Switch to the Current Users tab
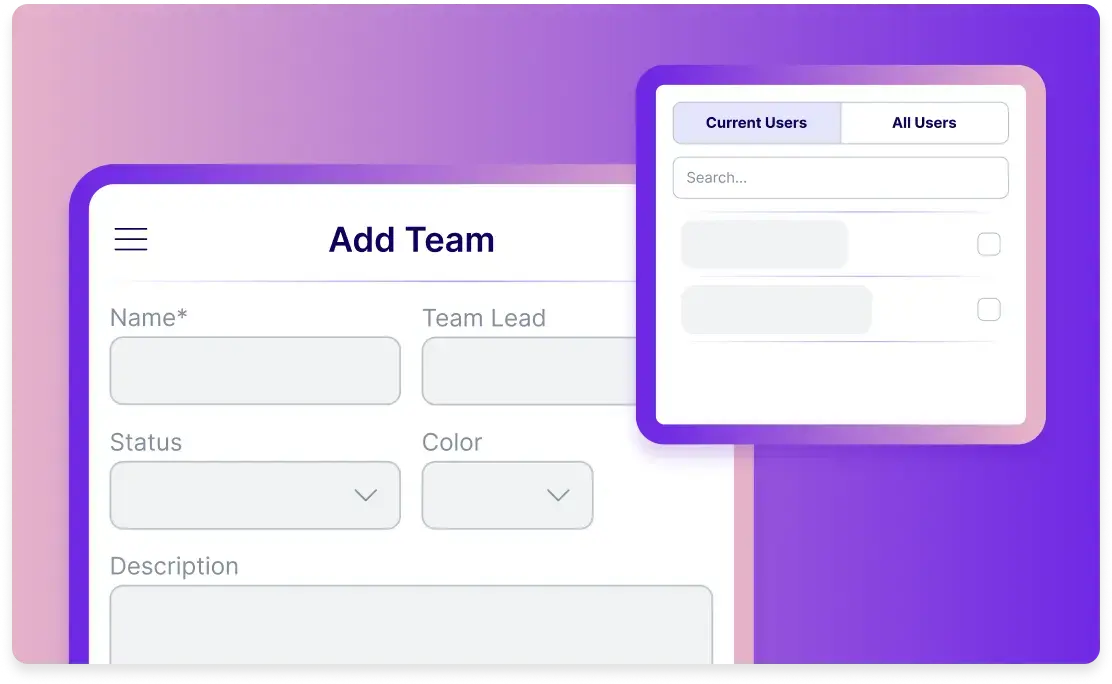This screenshot has width=1112, height=684. pyautogui.click(x=756, y=123)
